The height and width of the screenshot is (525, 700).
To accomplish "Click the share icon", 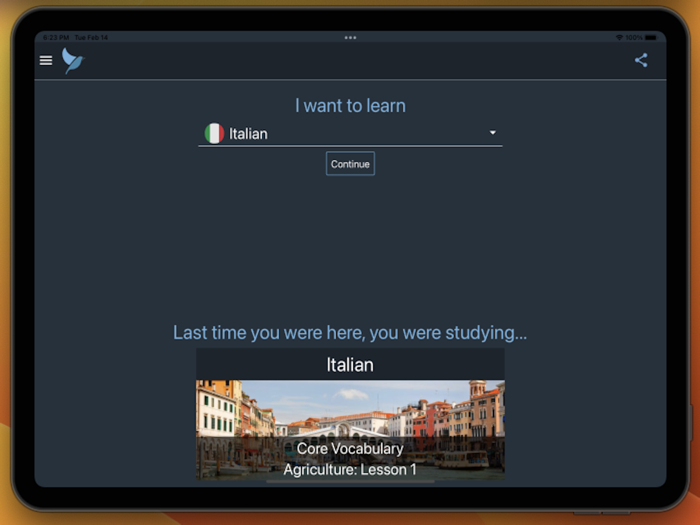I will (641, 60).
